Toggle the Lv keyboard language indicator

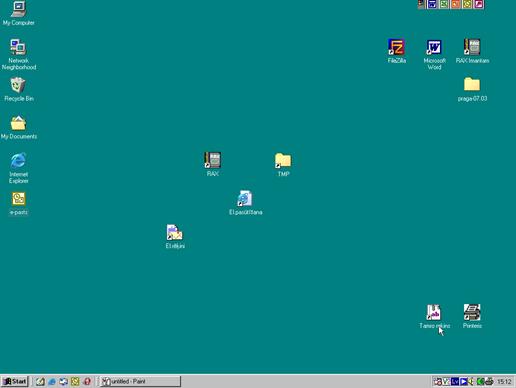click(x=455, y=382)
